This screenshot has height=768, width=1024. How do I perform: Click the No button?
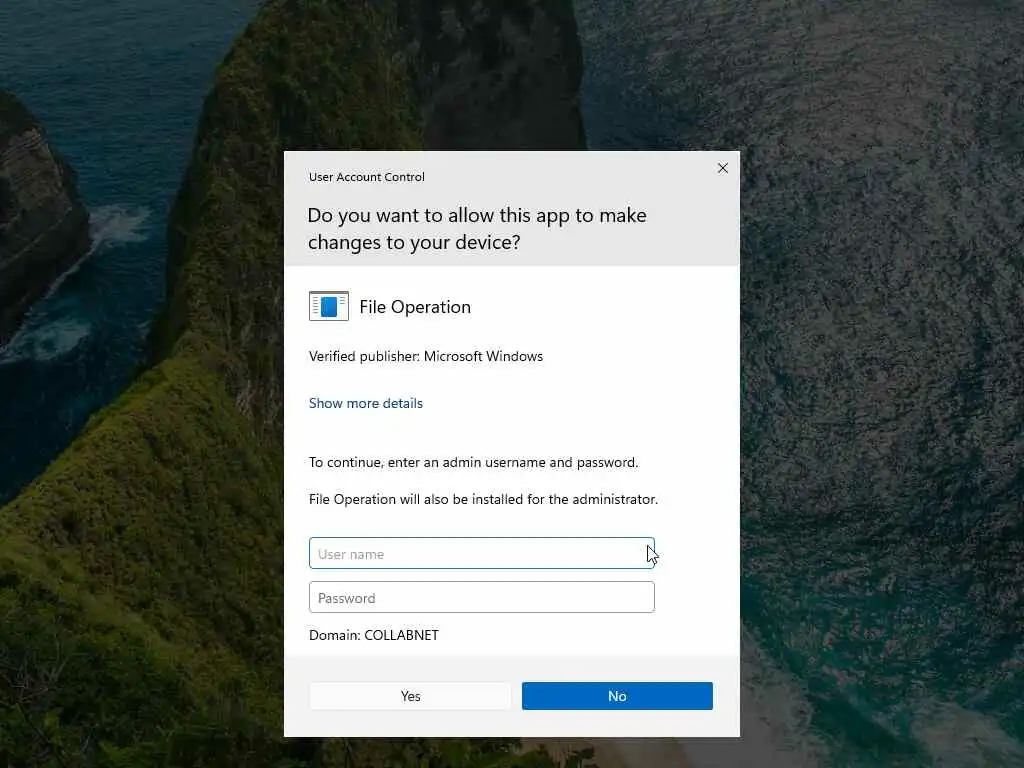point(617,696)
